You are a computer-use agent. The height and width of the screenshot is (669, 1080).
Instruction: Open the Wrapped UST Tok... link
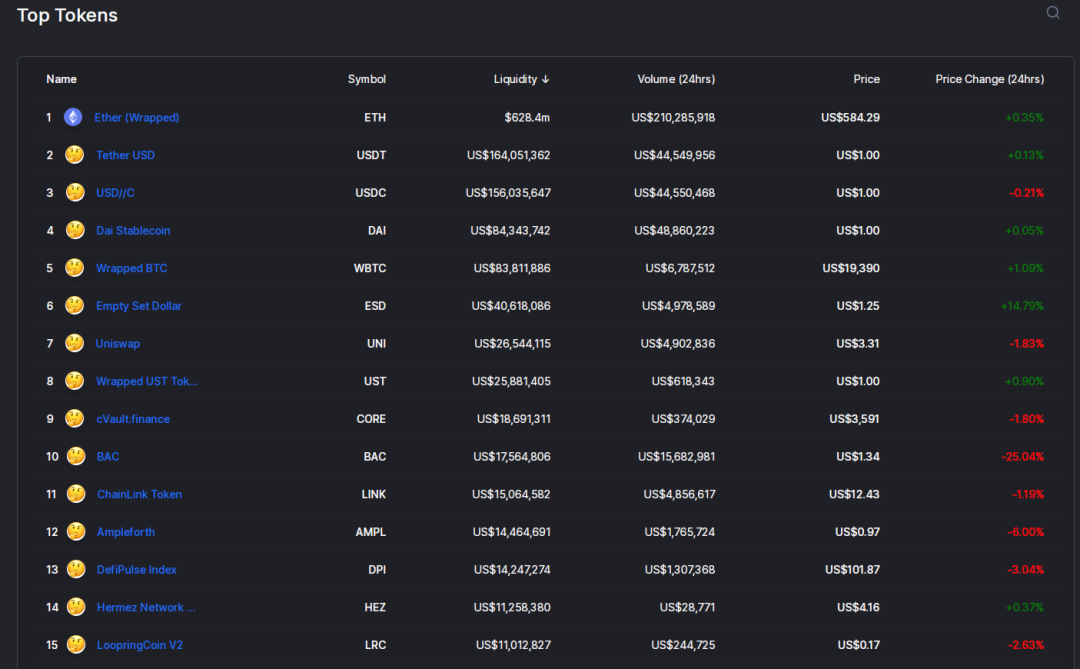(147, 381)
